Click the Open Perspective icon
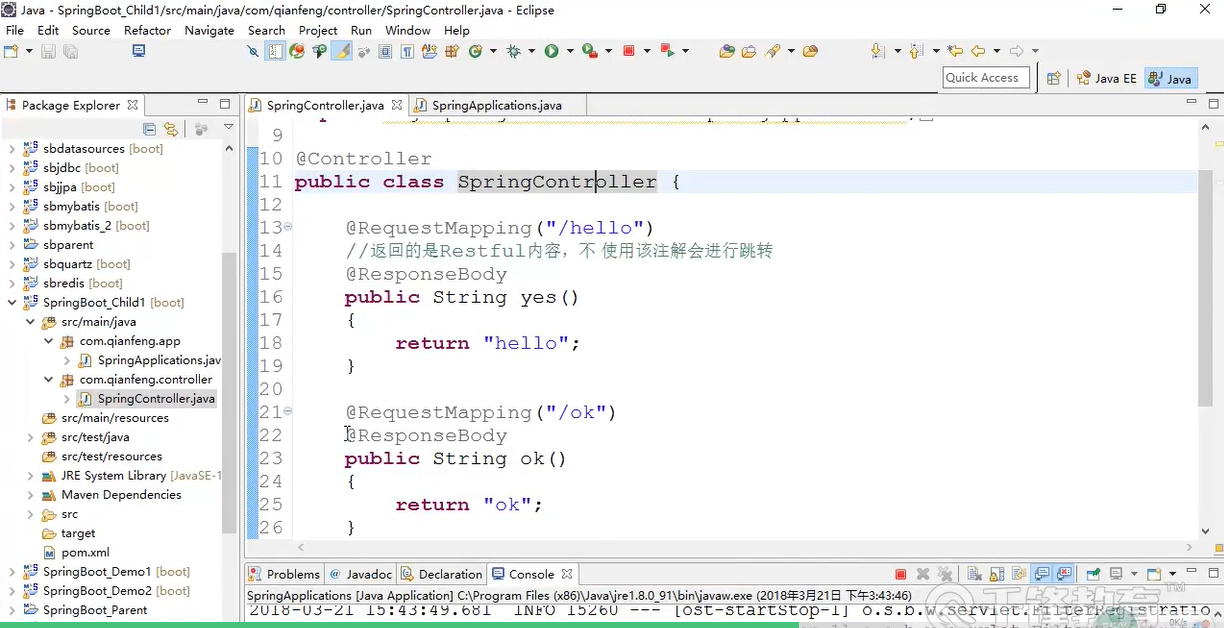Screen dimensions: 1224x628 [x=1053, y=78]
